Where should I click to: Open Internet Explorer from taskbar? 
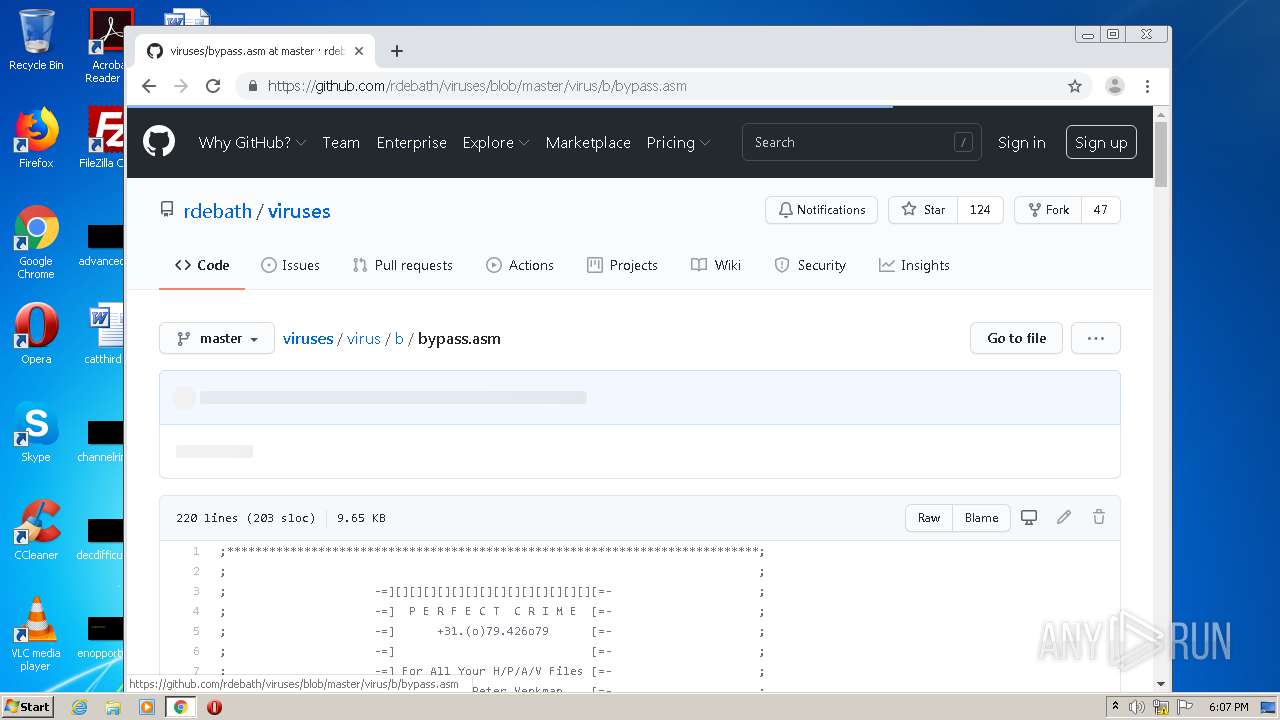tap(79, 707)
